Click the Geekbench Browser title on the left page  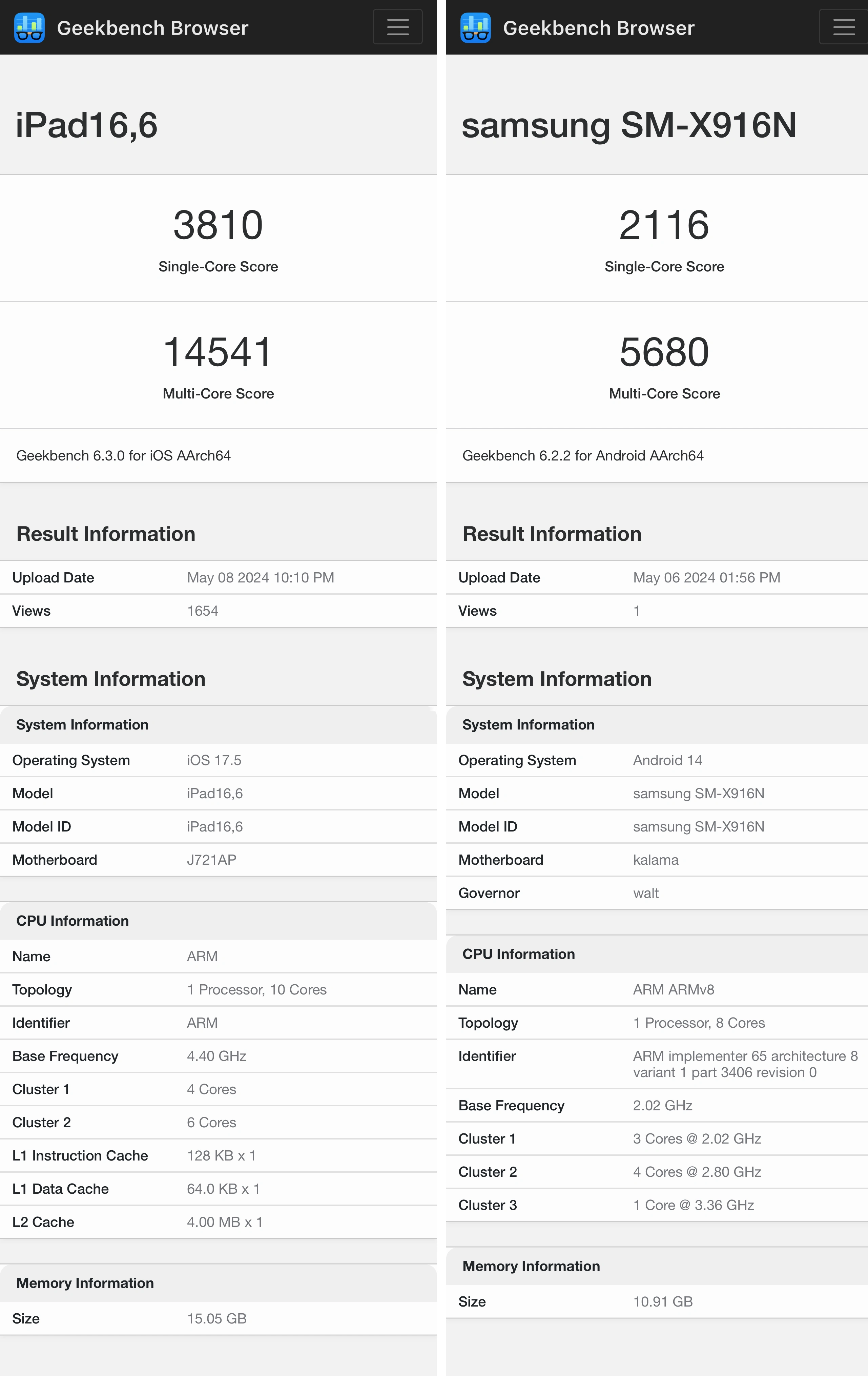[x=152, y=28]
